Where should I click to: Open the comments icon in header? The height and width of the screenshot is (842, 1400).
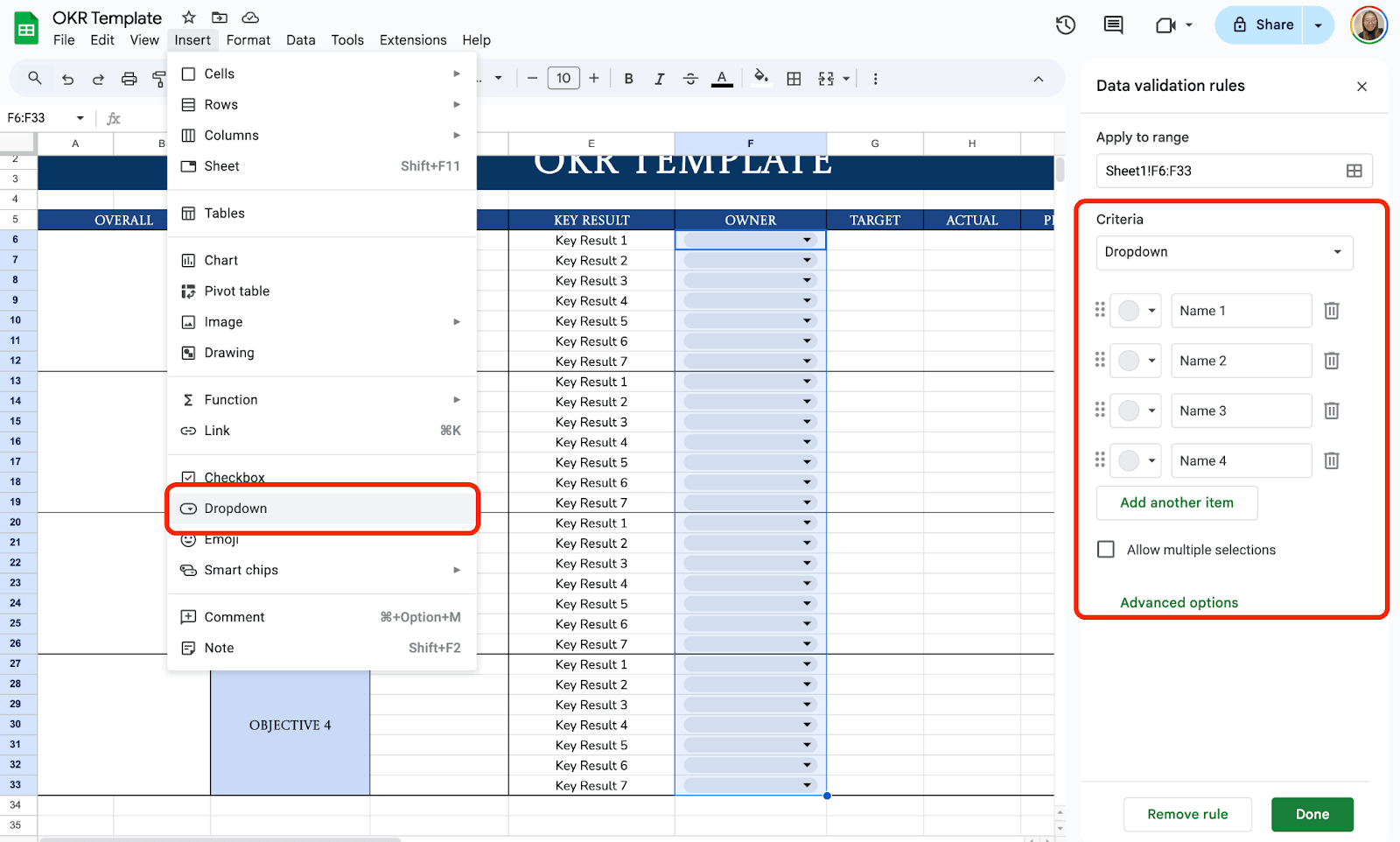(x=1113, y=25)
